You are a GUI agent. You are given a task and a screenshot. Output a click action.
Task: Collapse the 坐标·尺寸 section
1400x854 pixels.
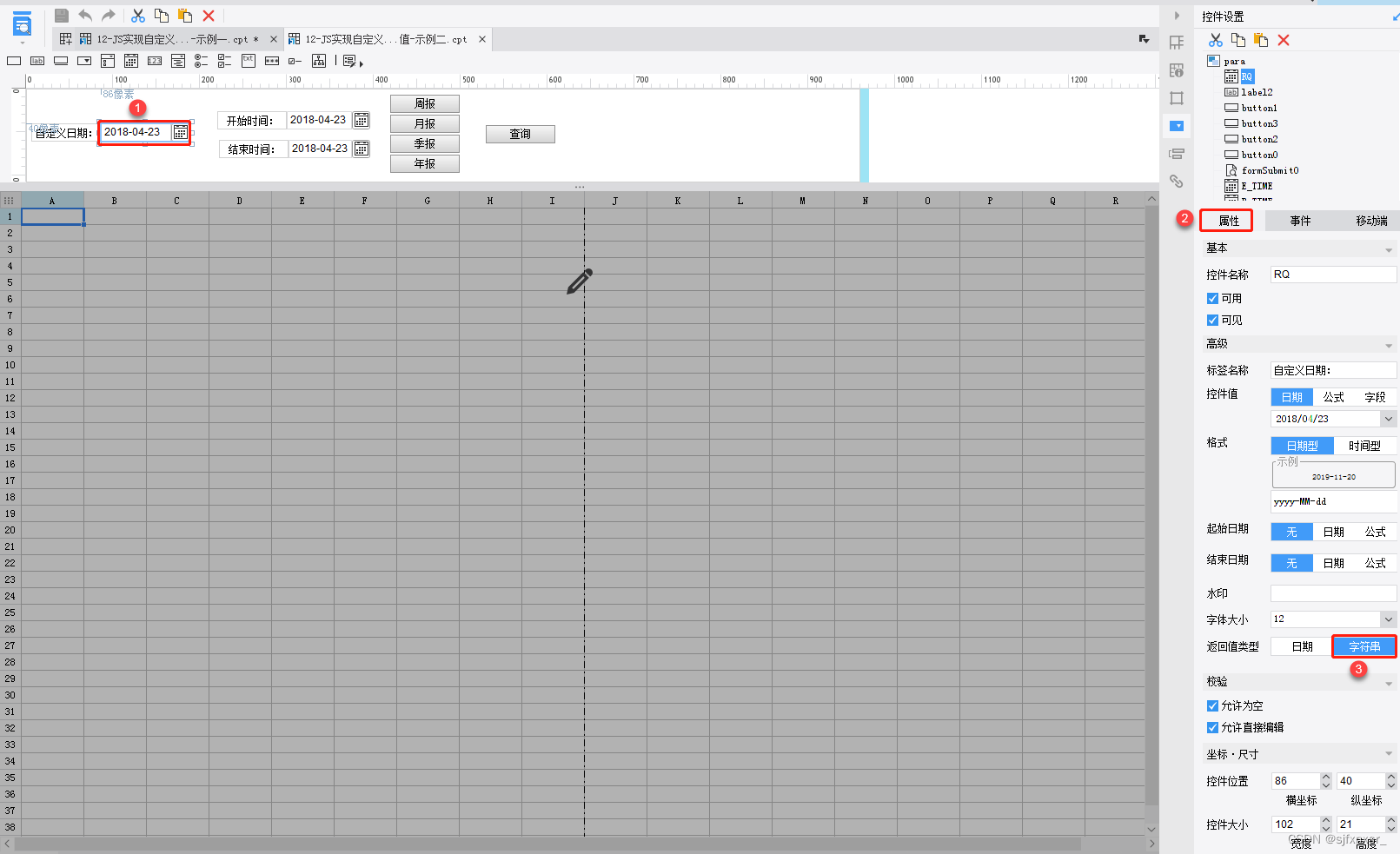[x=1388, y=754]
